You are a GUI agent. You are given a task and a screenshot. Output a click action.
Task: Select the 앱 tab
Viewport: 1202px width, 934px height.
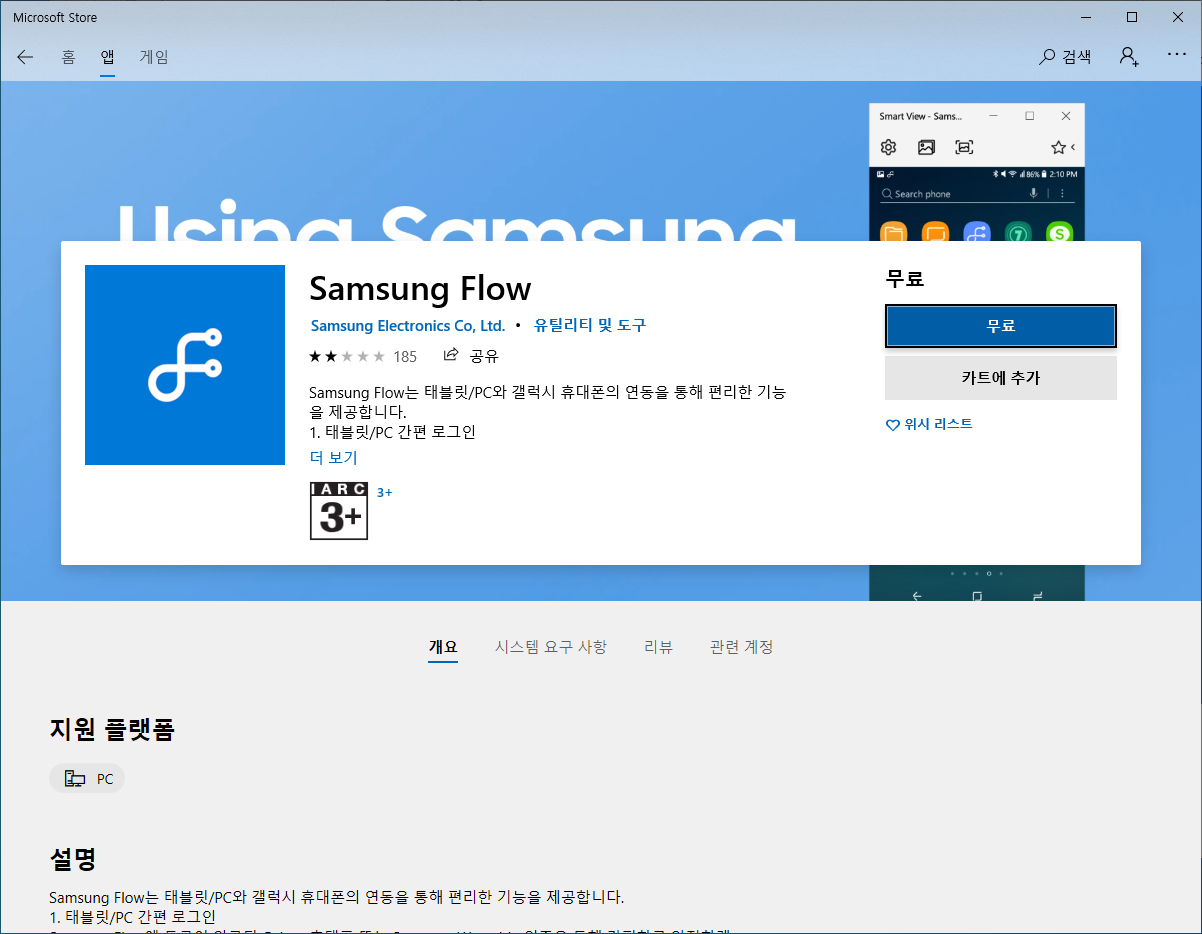107,57
